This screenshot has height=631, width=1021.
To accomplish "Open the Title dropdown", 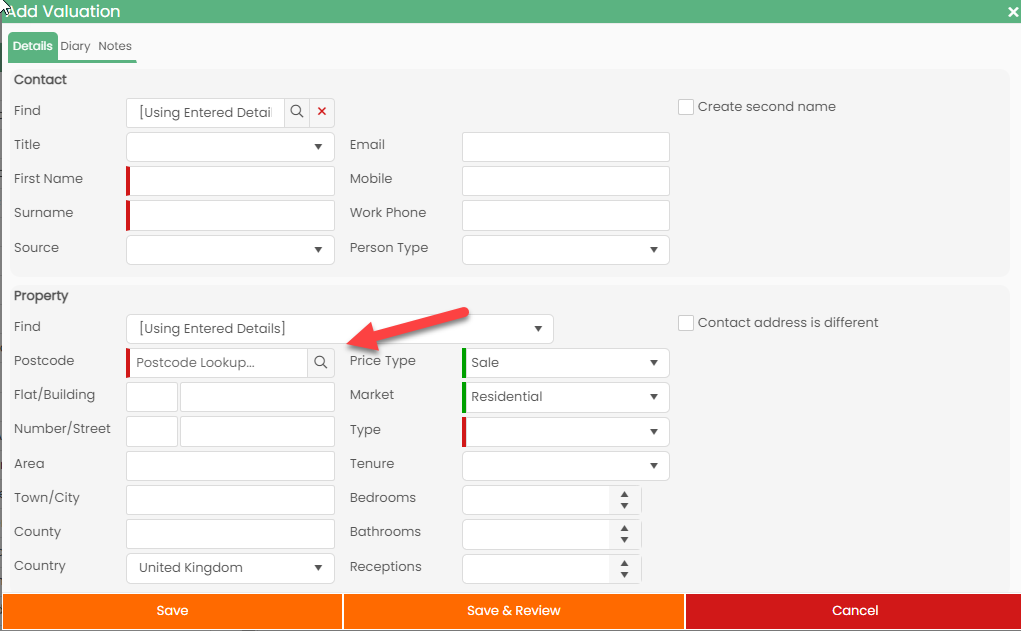I will pyautogui.click(x=230, y=147).
